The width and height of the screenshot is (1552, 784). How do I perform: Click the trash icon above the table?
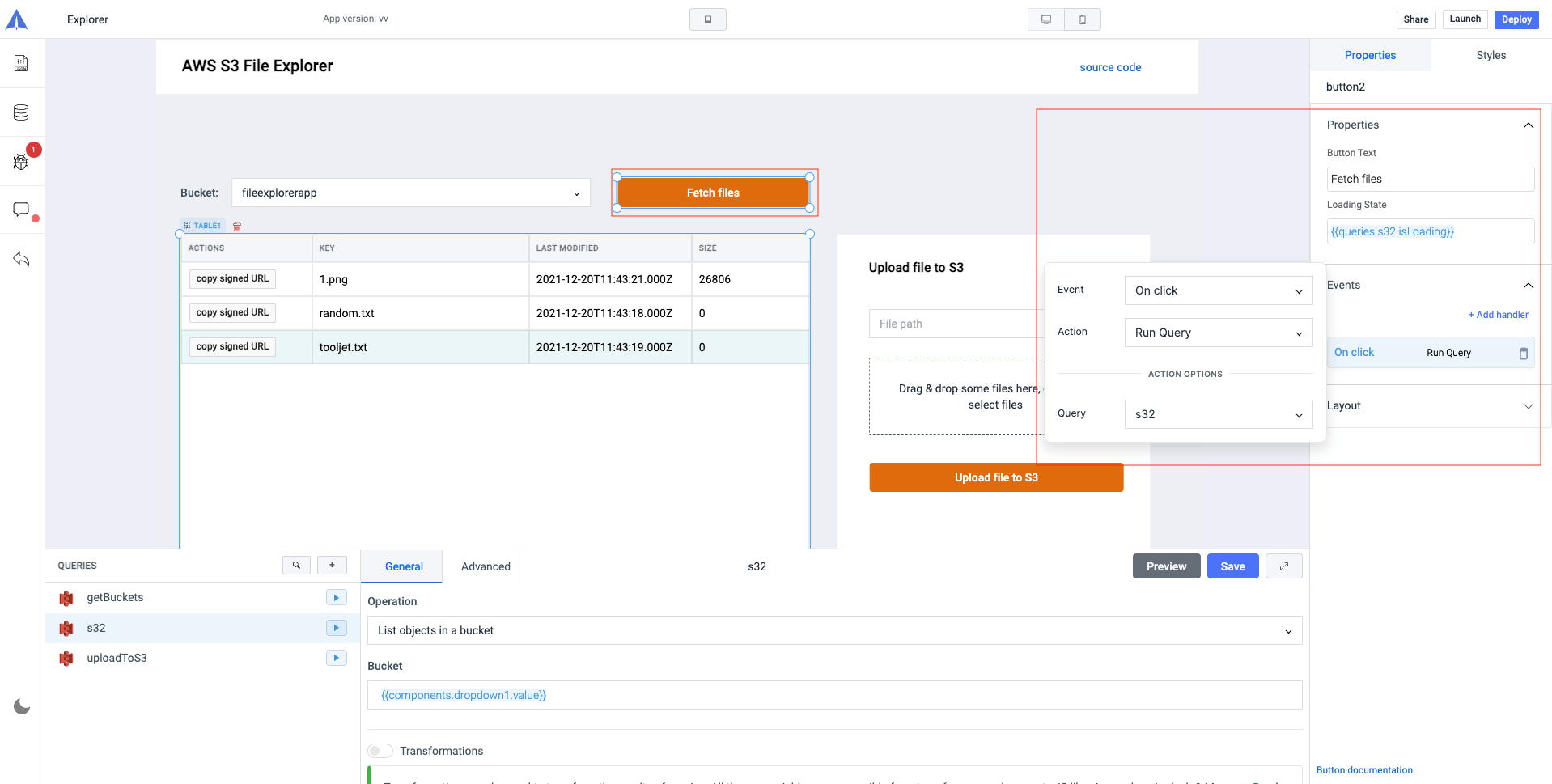237,227
